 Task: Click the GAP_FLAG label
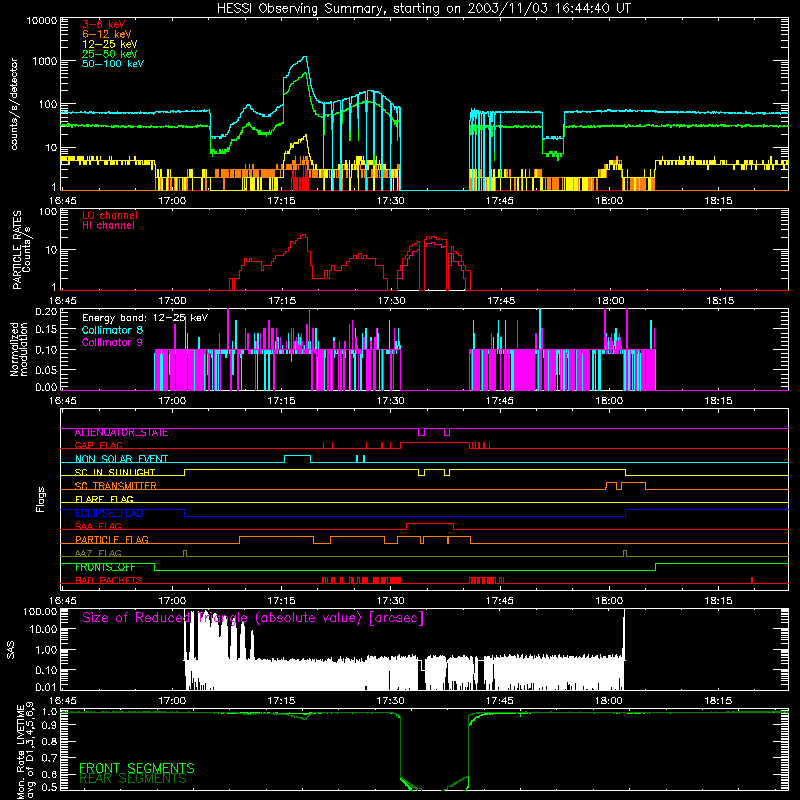pyautogui.click(x=98, y=445)
